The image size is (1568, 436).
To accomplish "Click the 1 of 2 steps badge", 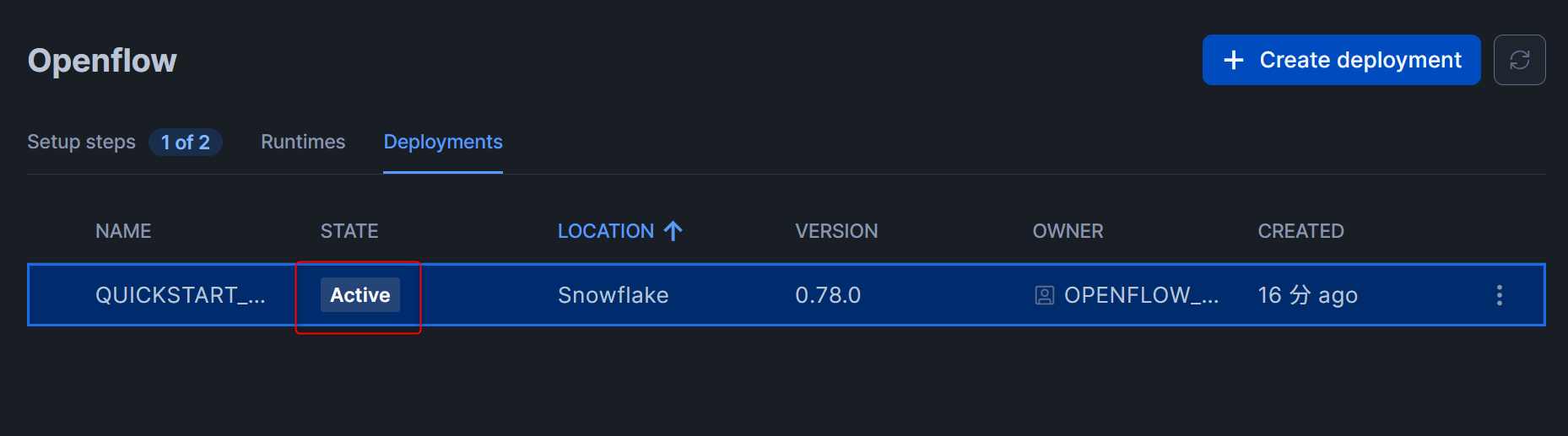I will click(x=186, y=143).
